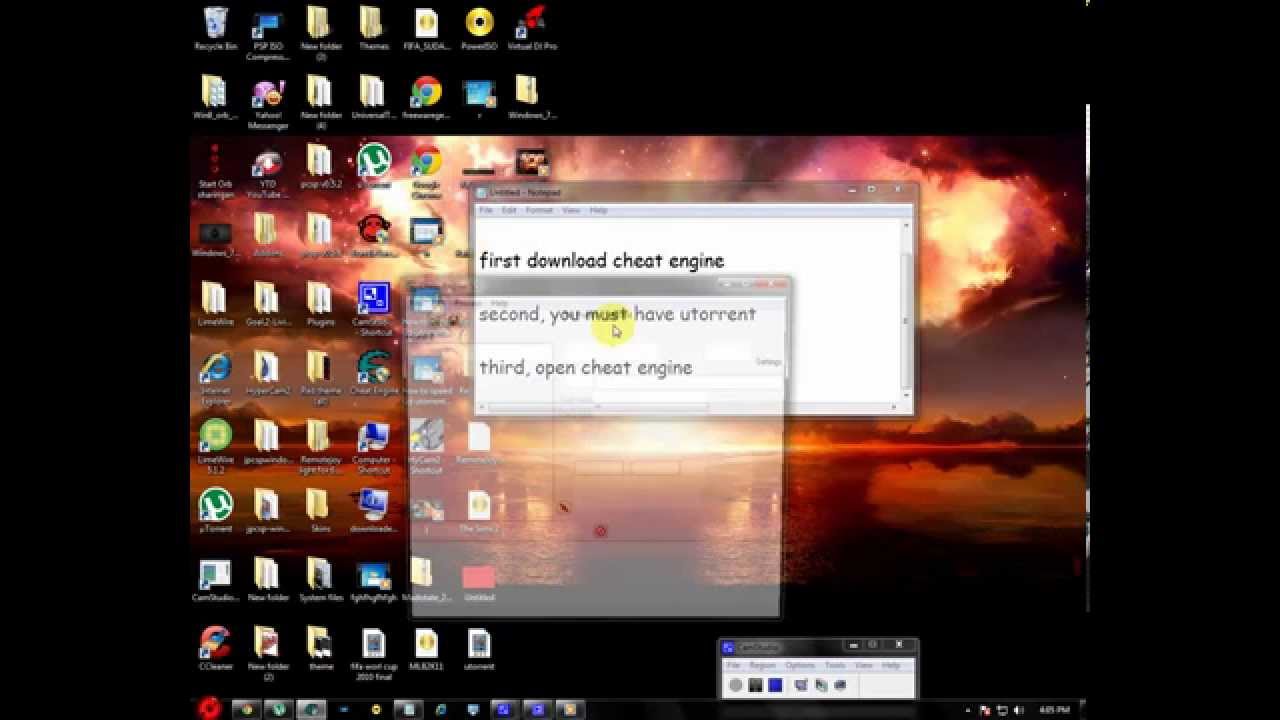Open the System files folder icon

tap(320, 579)
